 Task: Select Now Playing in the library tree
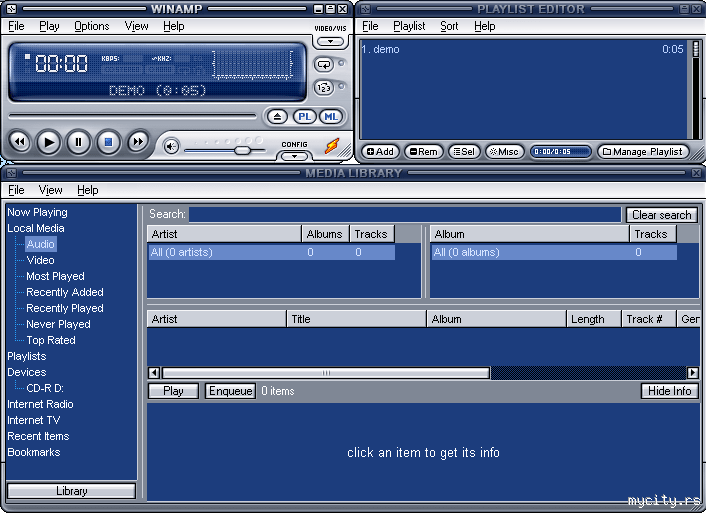(x=37, y=212)
